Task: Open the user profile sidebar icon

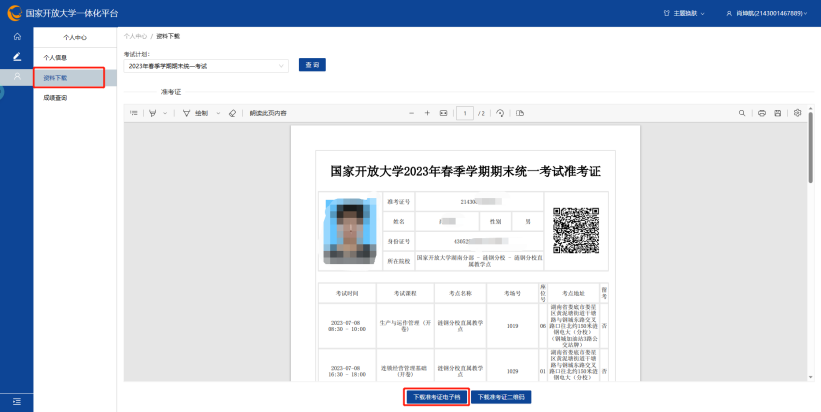Action: tap(16, 77)
